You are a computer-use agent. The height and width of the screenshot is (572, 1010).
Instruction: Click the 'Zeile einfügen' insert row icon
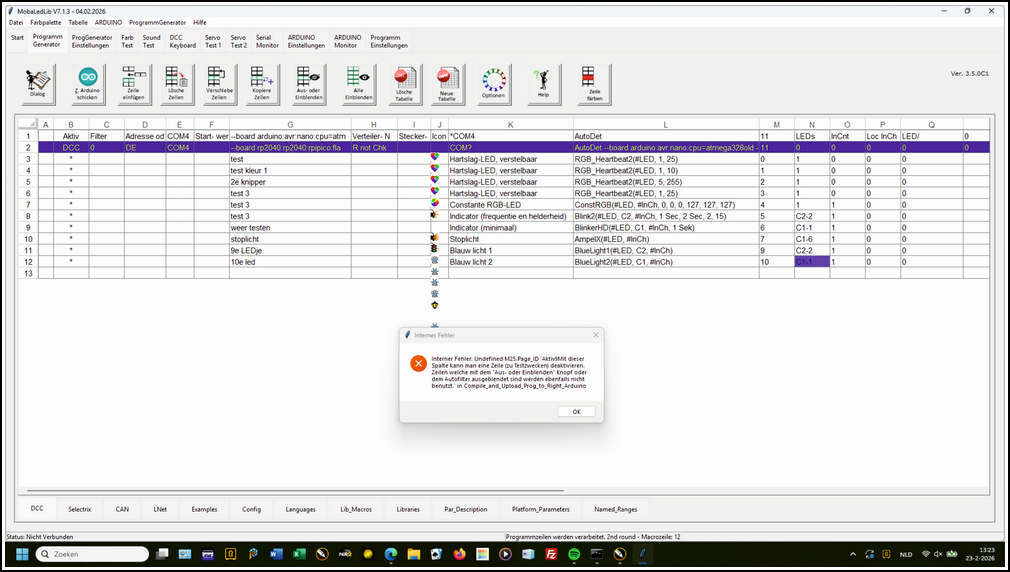coord(135,83)
